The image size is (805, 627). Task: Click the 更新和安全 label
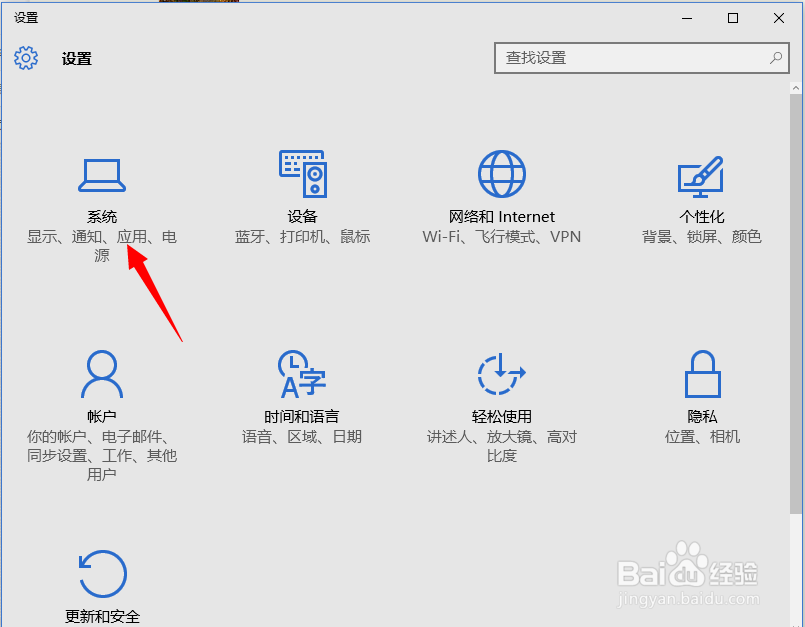(x=102, y=616)
